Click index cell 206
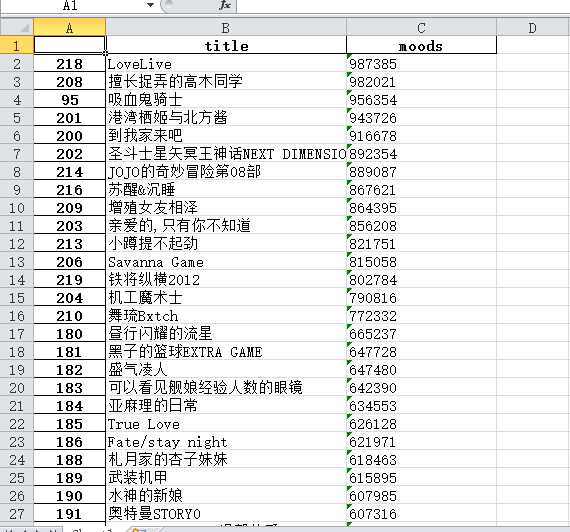 (69, 261)
